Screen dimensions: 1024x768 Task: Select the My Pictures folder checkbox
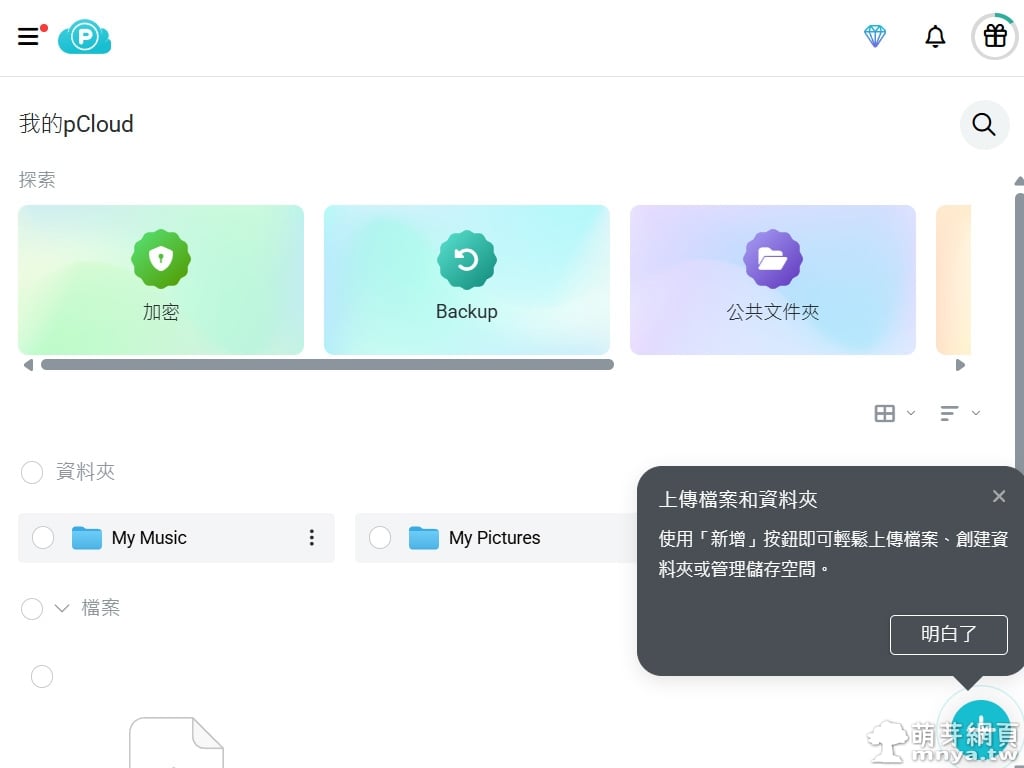coord(380,538)
